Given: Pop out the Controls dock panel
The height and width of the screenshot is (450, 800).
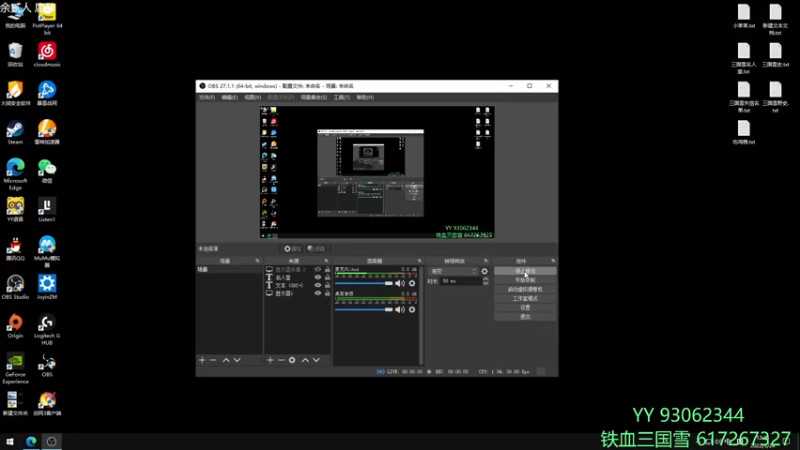Looking at the screenshot, I should tap(553, 261).
